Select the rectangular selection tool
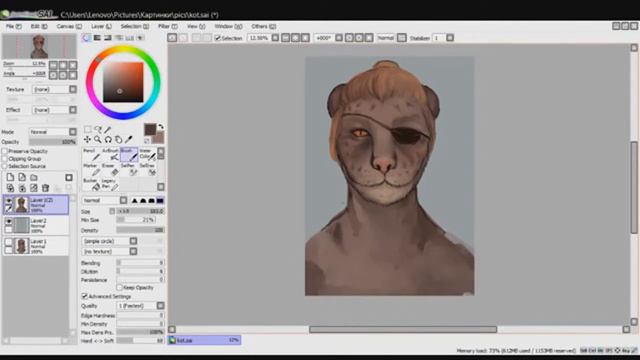This screenshot has width=640, height=360. [87, 129]
